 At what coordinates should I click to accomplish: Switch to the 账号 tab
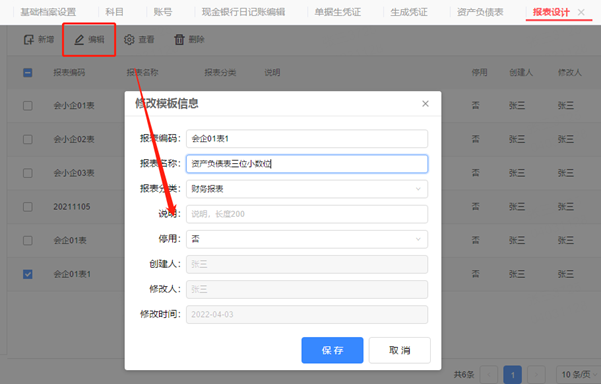[x=163, y=12]
